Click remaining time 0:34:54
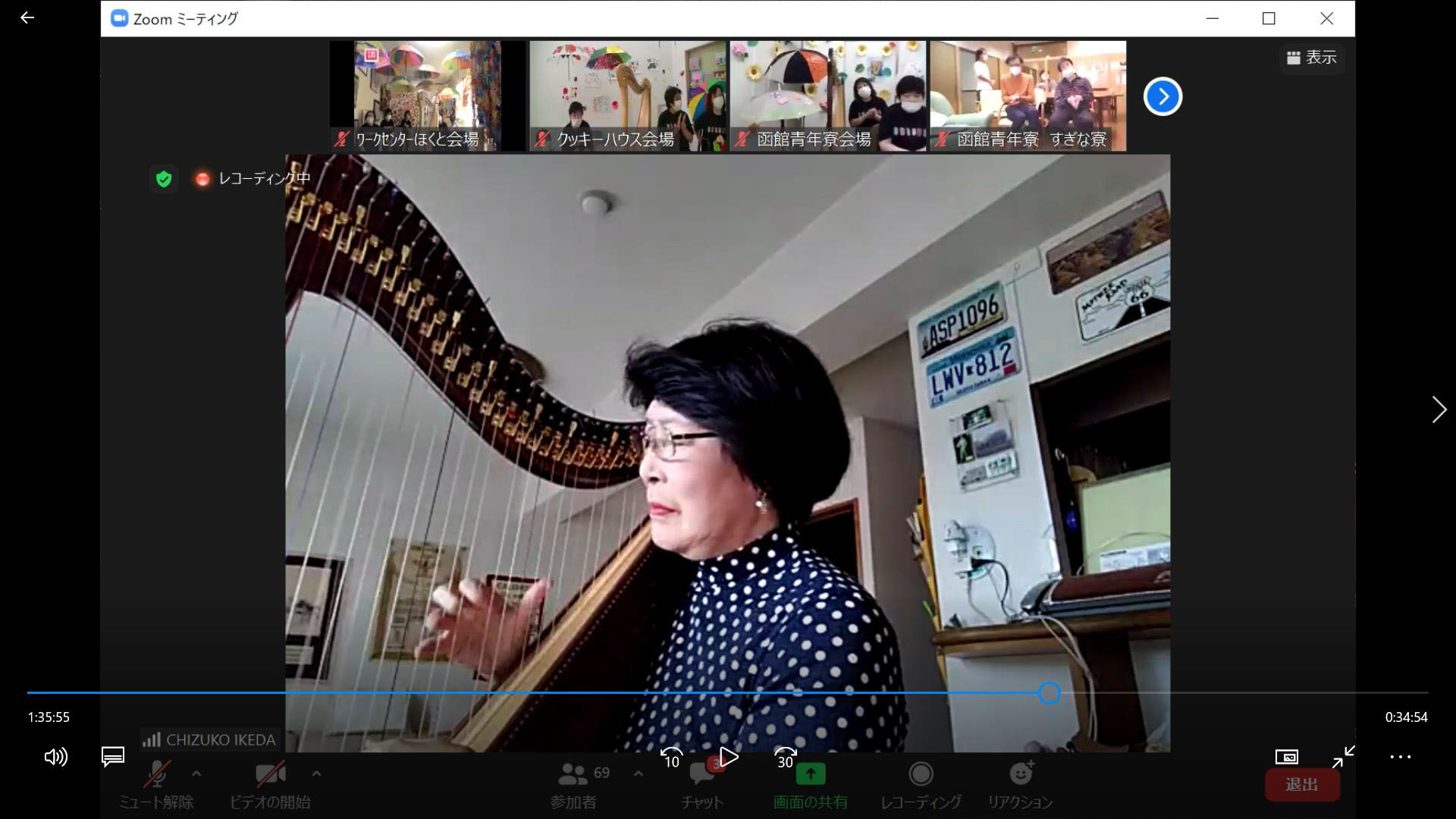Viewport: 1456px width, 819px height. coord(1406,717)
